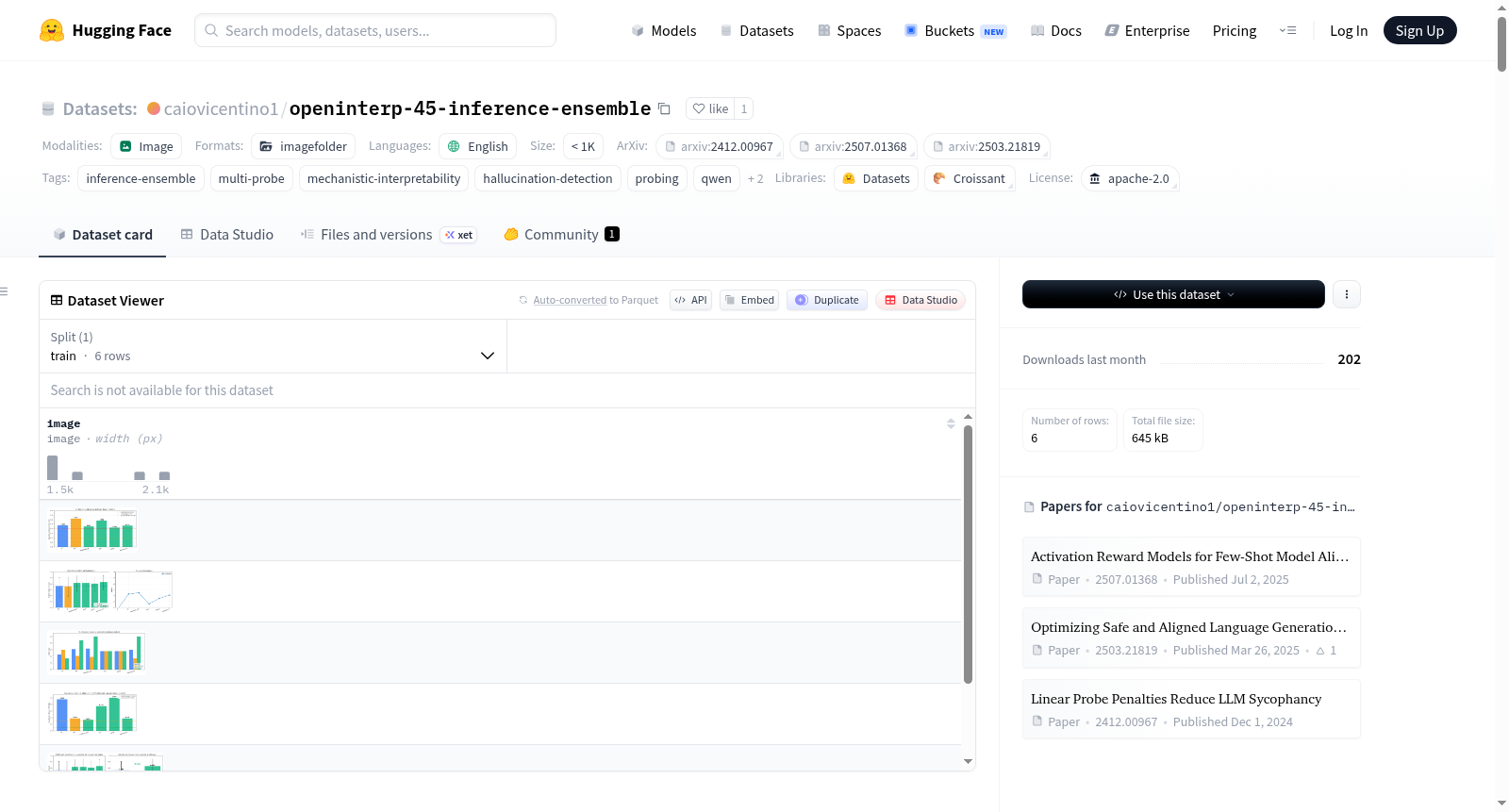1509x812 pixels.
Task: Click the dataset viewer vertical scrollbar
Action: (968, 555)
